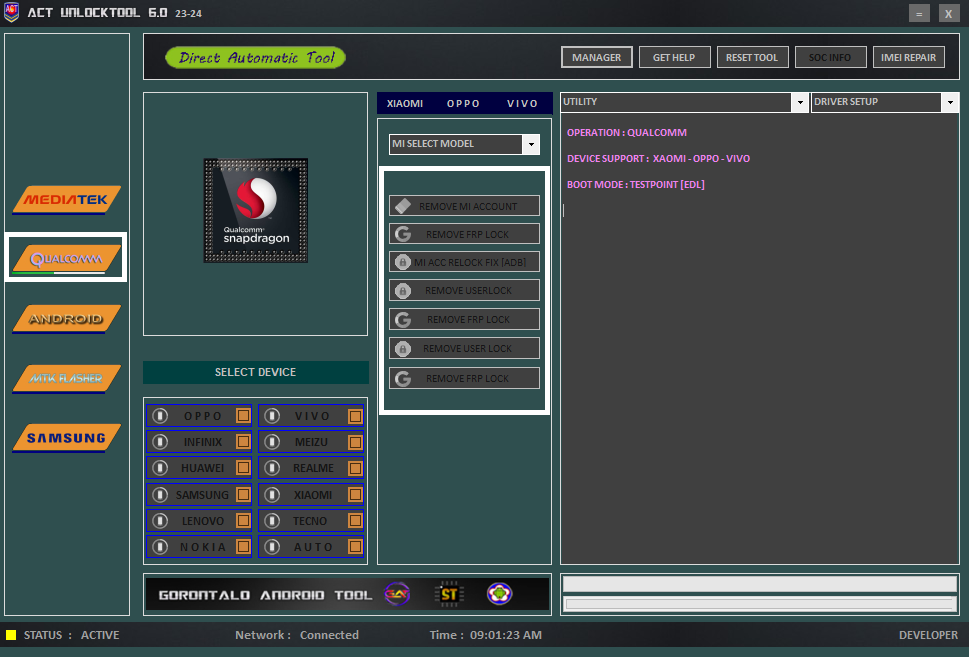This screenshot has width=969, height=657.
Task: Click the SOC INFO button
Action: point(830,57)
